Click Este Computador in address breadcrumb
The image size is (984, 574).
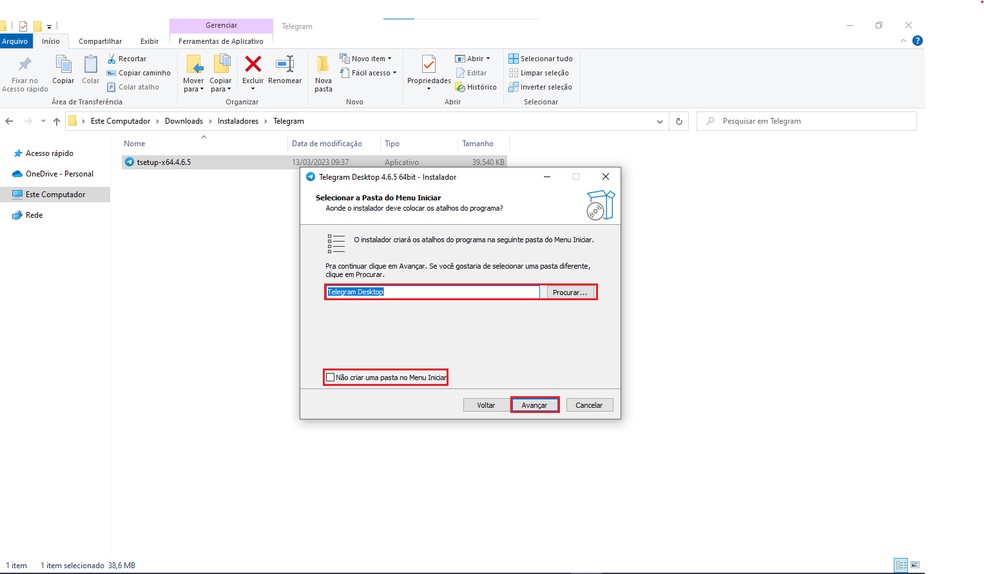120,121
